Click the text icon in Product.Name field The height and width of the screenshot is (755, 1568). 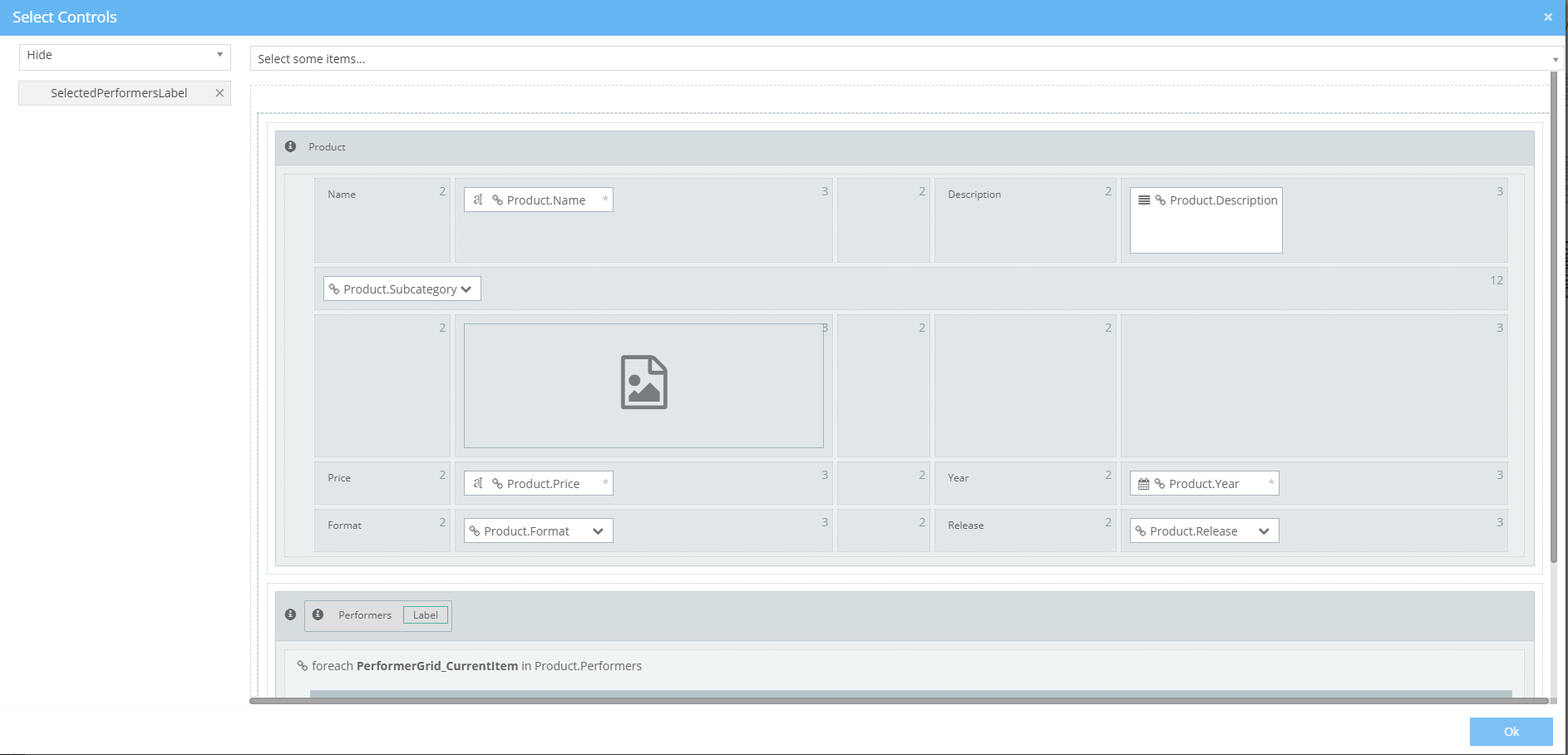pyautogui.click(x=478, y=200)
